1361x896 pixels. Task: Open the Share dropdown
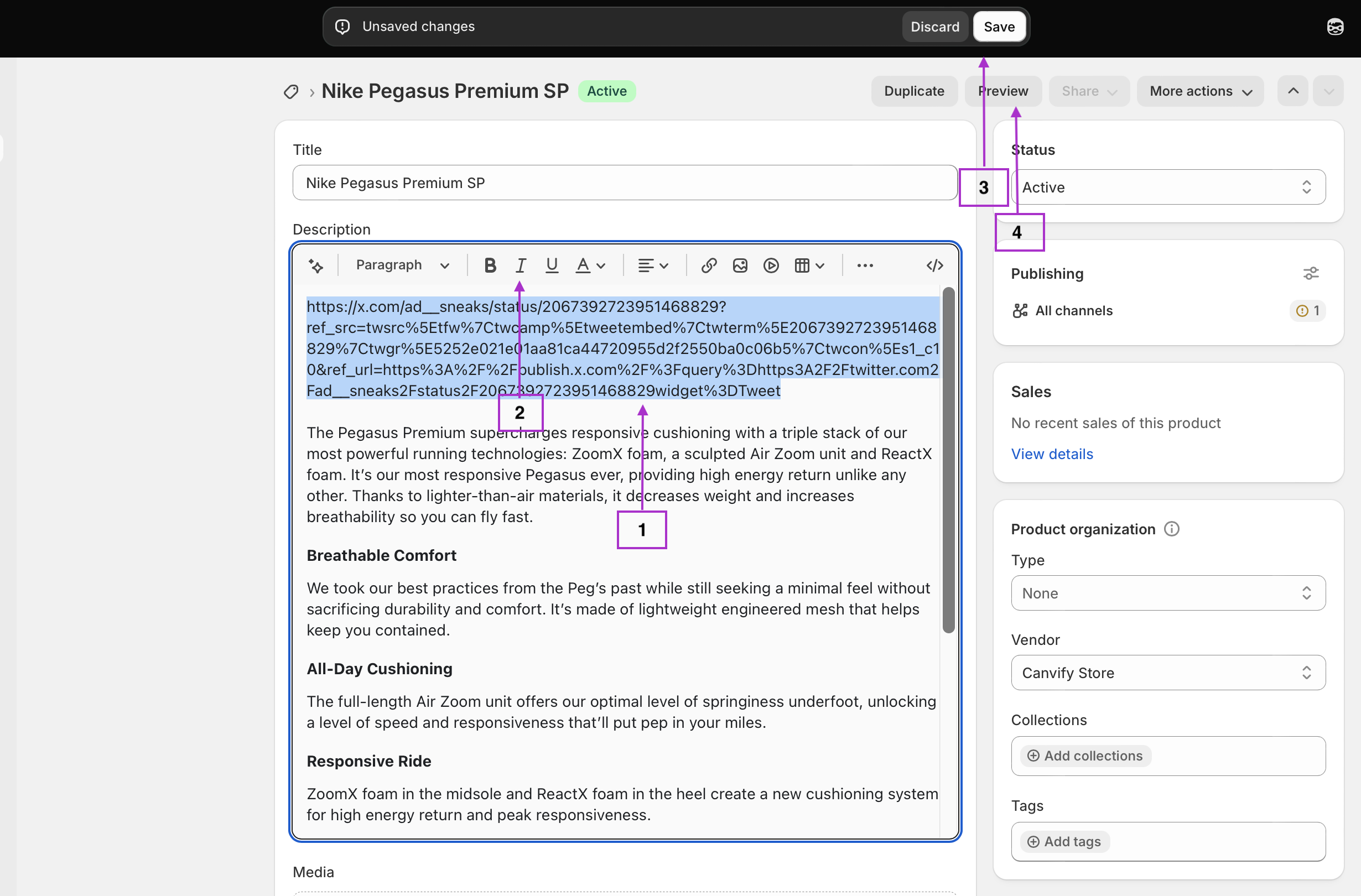1089,91
